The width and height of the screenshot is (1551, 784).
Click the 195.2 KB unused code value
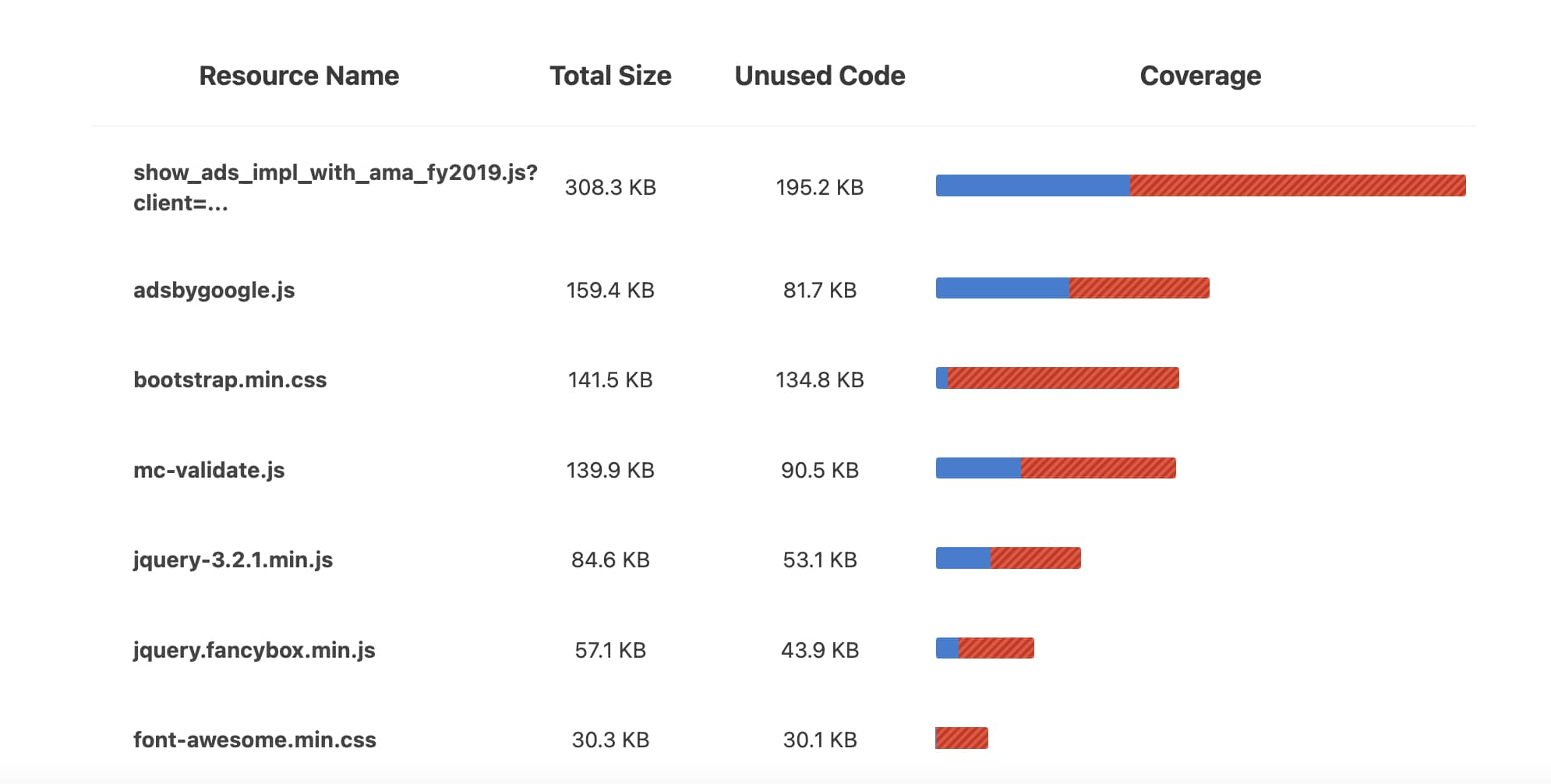click(x=820, y=187)
